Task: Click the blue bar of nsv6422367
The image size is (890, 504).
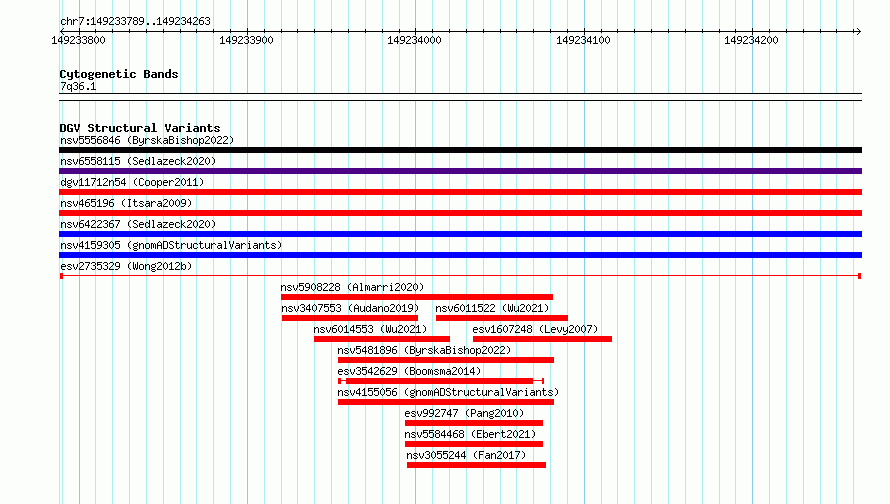Action: (x=460, y=234)
